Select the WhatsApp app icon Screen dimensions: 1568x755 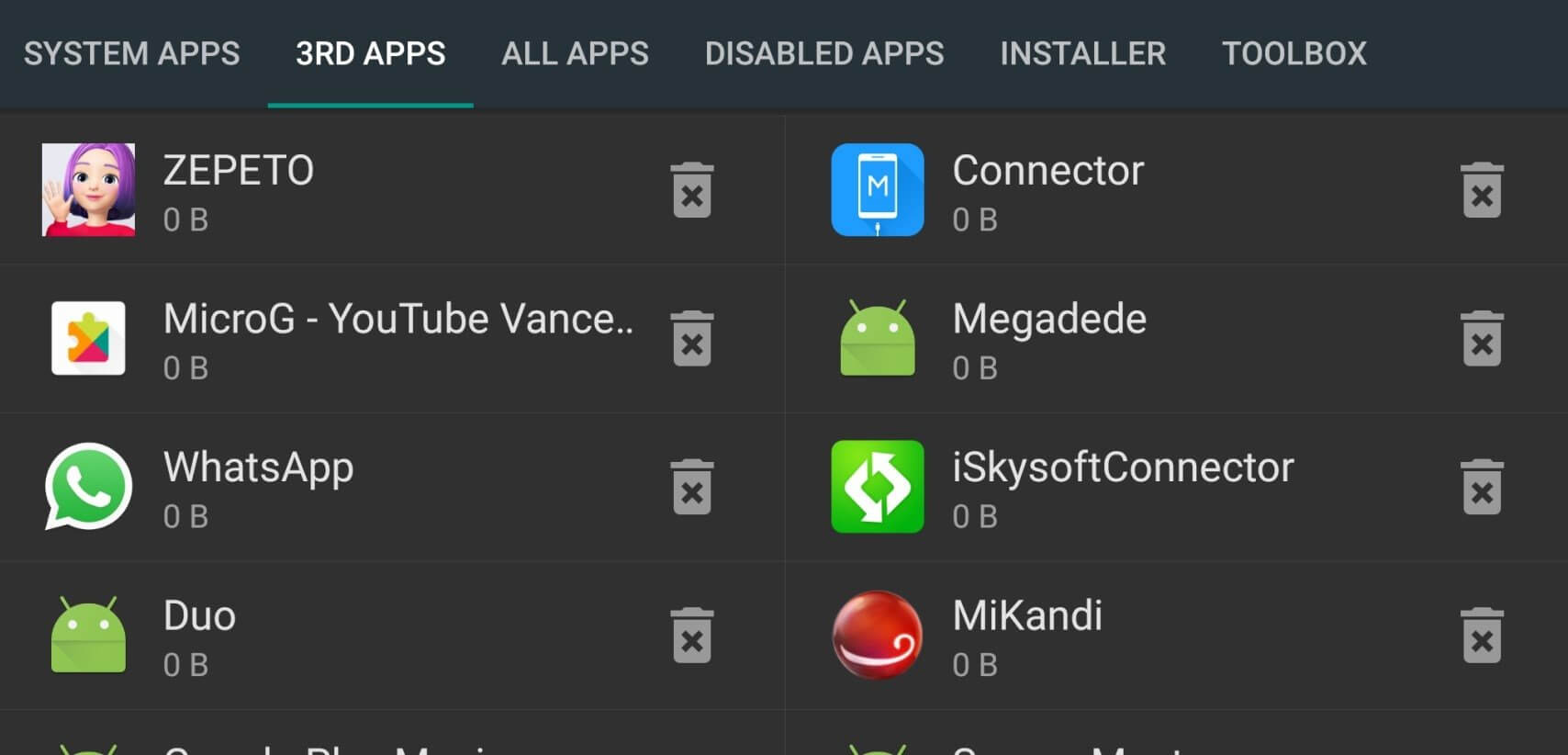coord(88,487)
